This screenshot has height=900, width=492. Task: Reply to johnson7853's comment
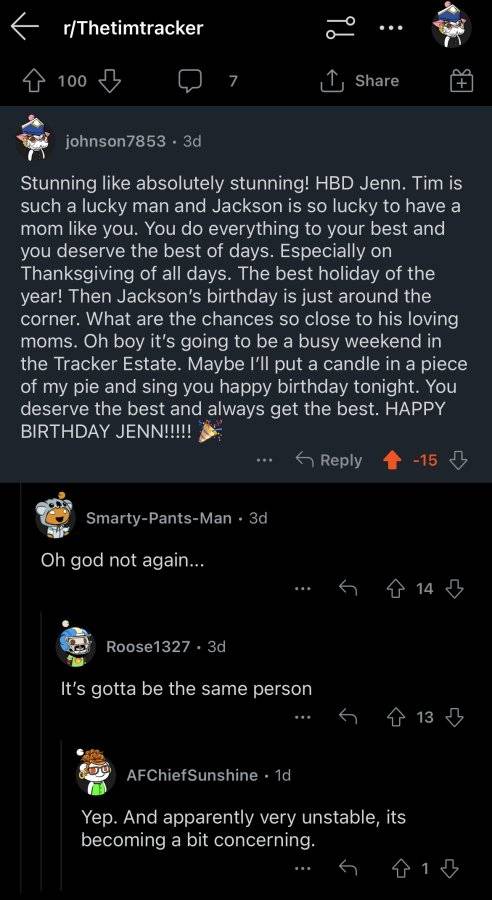click(328, 460)
